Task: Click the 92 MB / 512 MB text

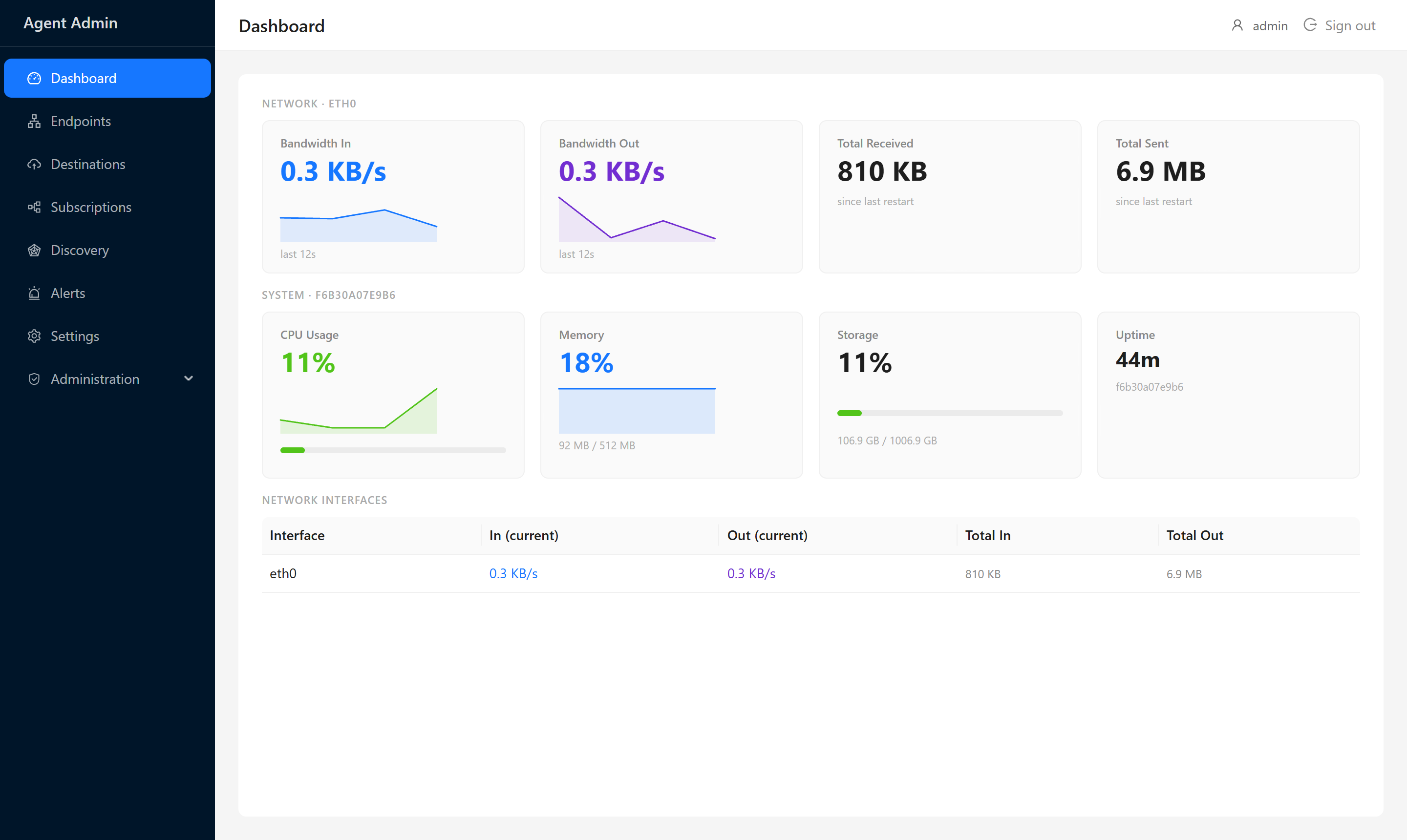Action: coord(597,445)
